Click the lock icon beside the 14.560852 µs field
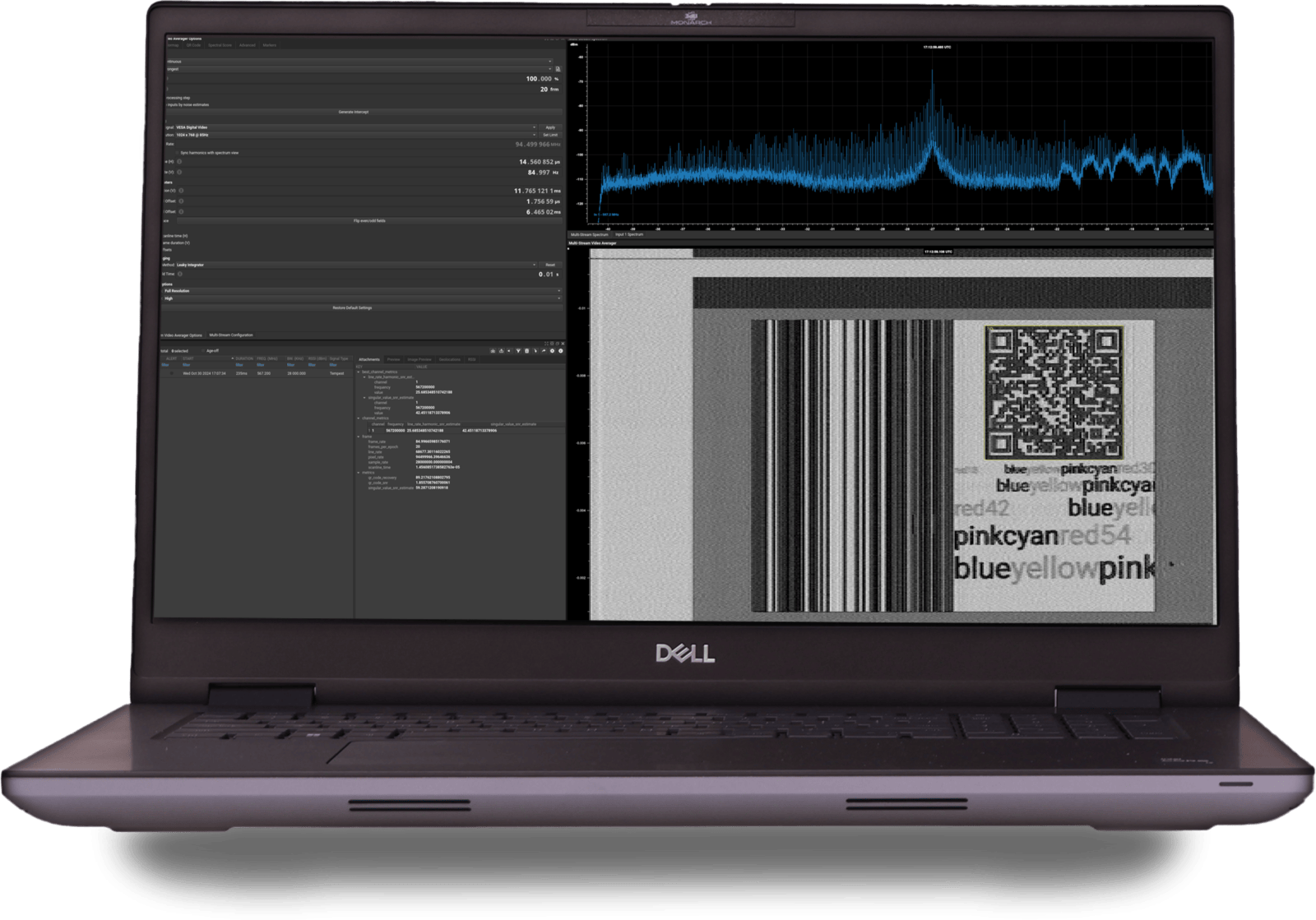This screenshot has width=1316, height=920. click(178, 164)
